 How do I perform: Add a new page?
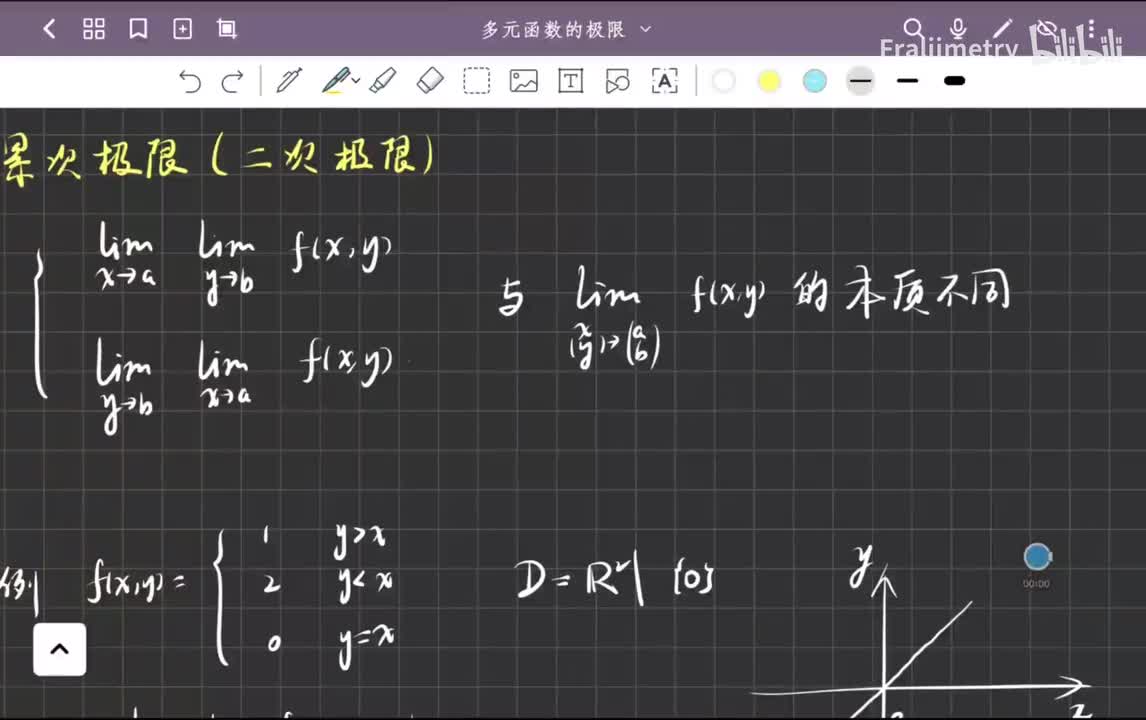pos(182,29)
